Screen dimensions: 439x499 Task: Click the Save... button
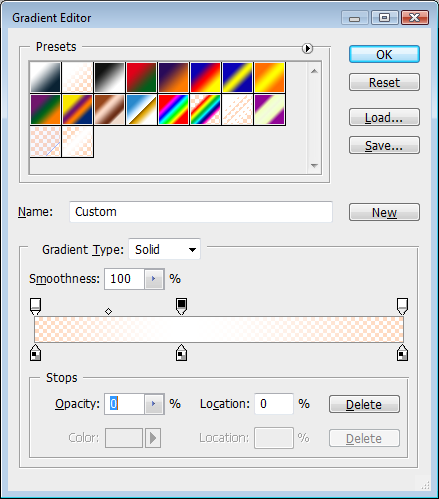pos(384,145)
